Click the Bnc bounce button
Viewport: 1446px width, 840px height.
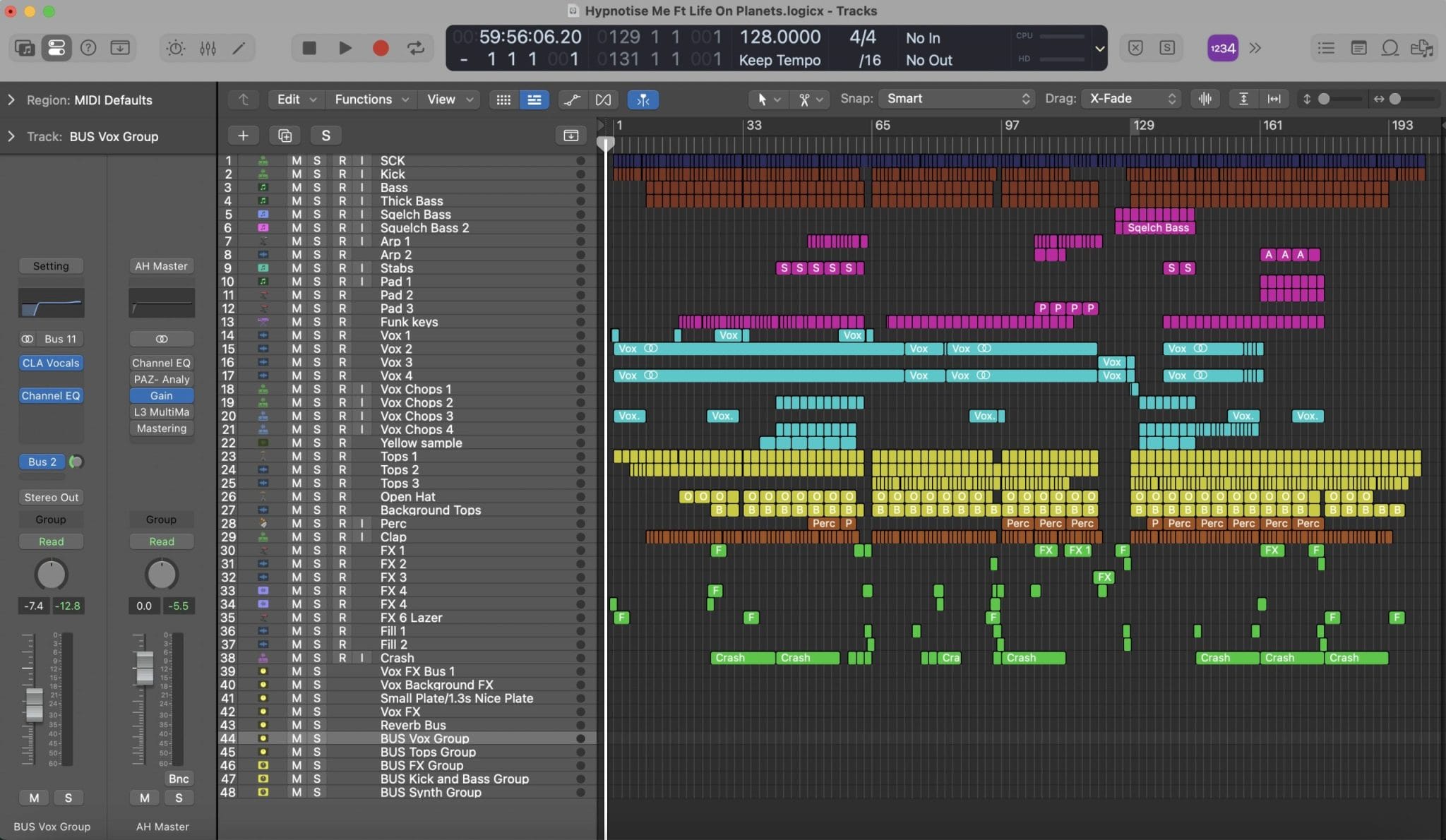(x=179, y=779)
